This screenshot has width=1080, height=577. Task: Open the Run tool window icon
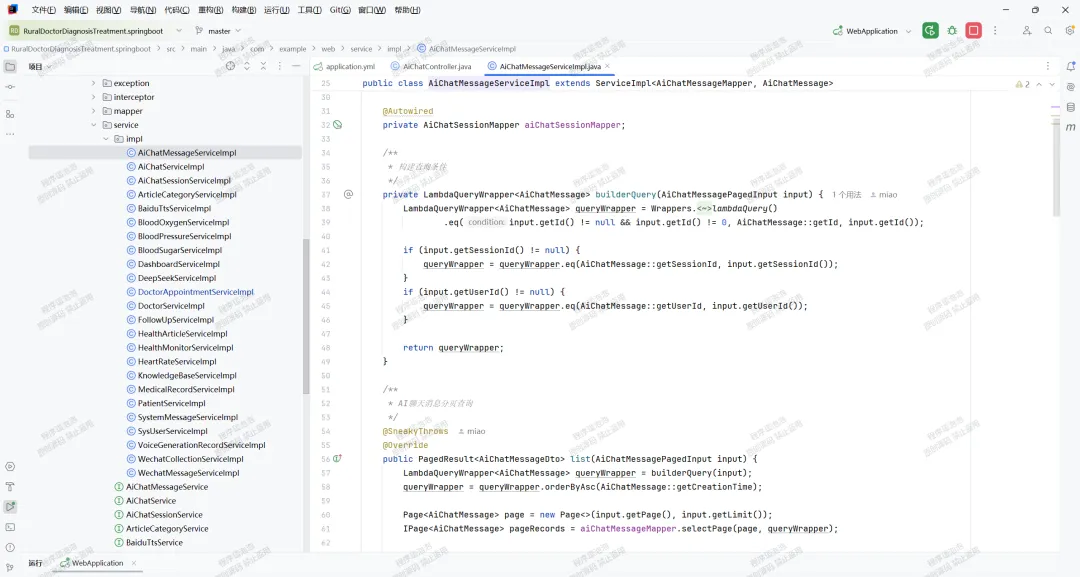(10, 507)
